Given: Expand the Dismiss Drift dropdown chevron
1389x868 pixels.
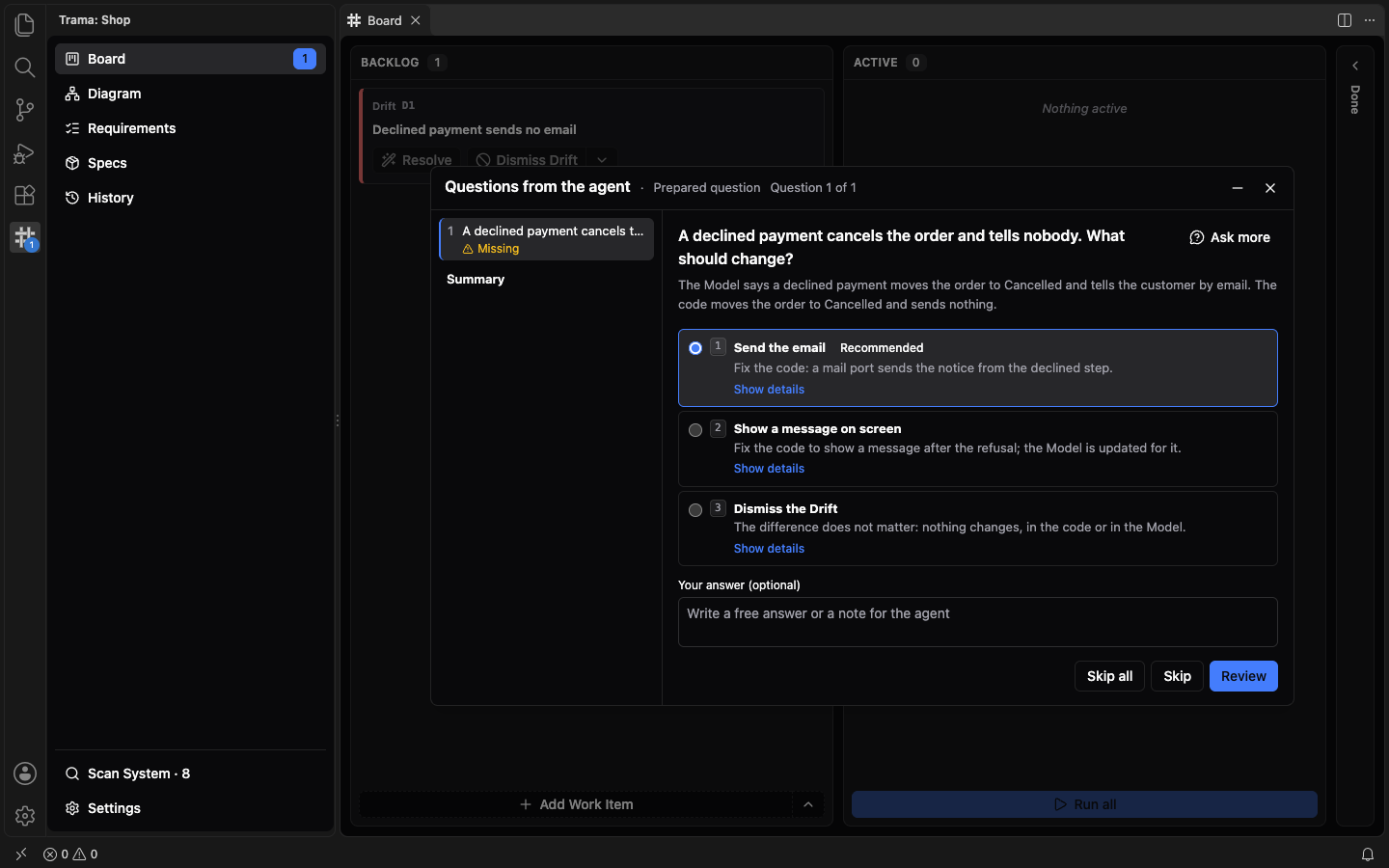Looking at the screenshot, I should click(602, 160).
